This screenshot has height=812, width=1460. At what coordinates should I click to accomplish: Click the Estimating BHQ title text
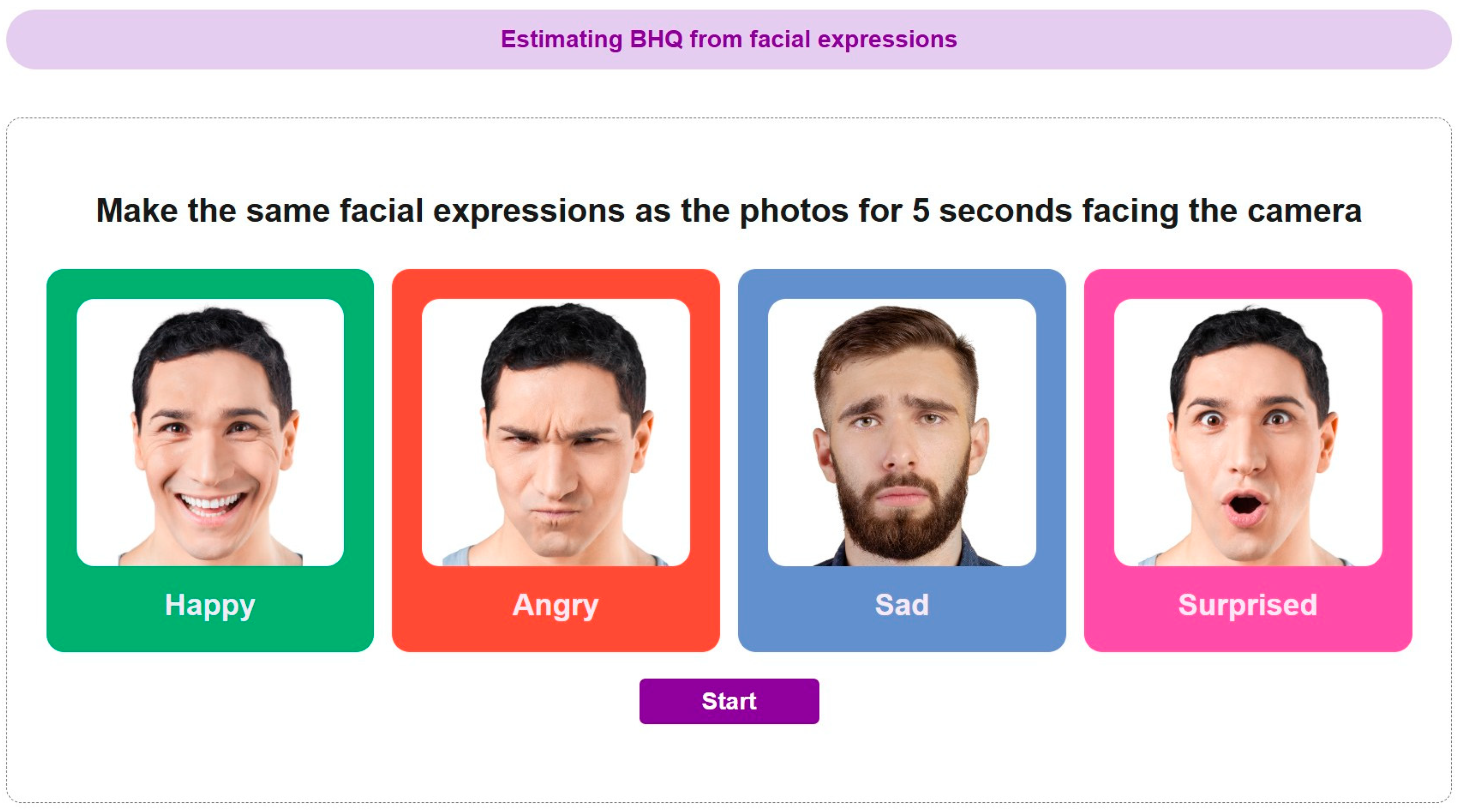729,39
